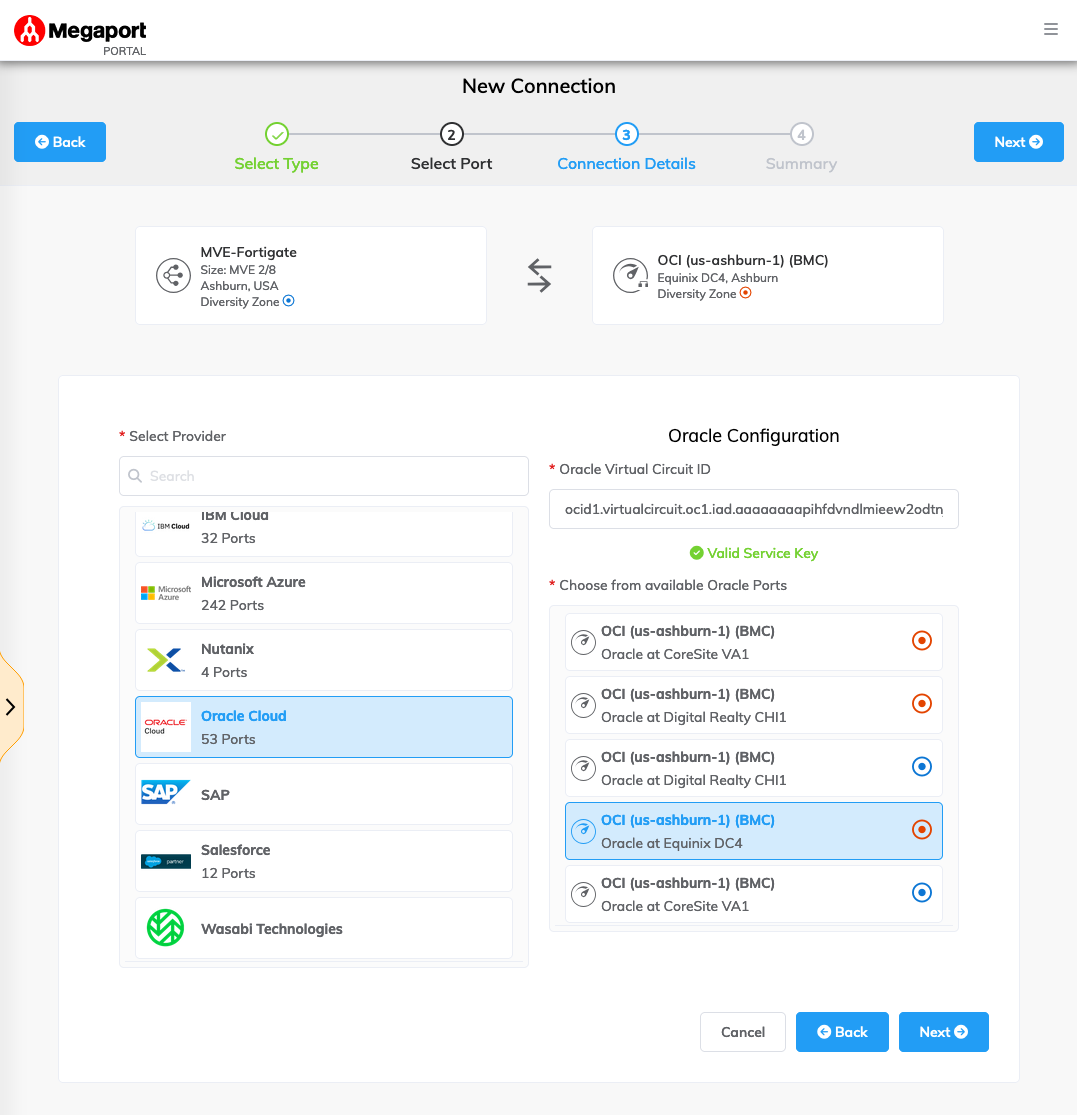Click blue diversity icon on Digital Realty CHI1 port
This screenshot has width=1077, height=1115.
point(922,767)
